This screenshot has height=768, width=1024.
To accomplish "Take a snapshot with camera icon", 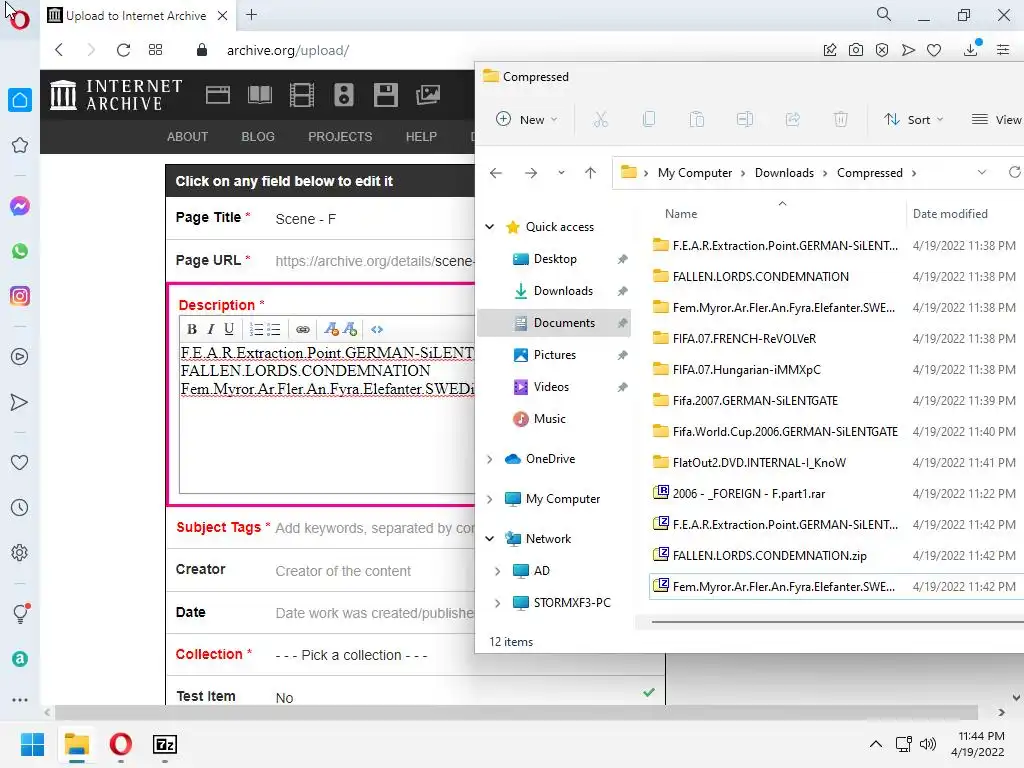I will (856, 50).
